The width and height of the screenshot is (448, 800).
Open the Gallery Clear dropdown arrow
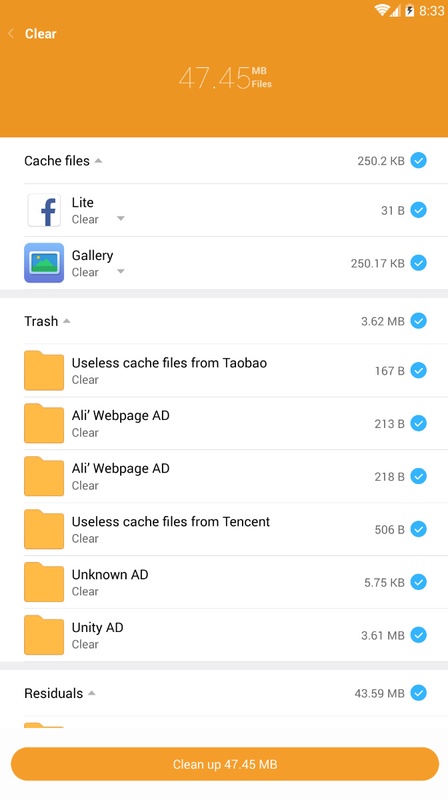[120, 271]
